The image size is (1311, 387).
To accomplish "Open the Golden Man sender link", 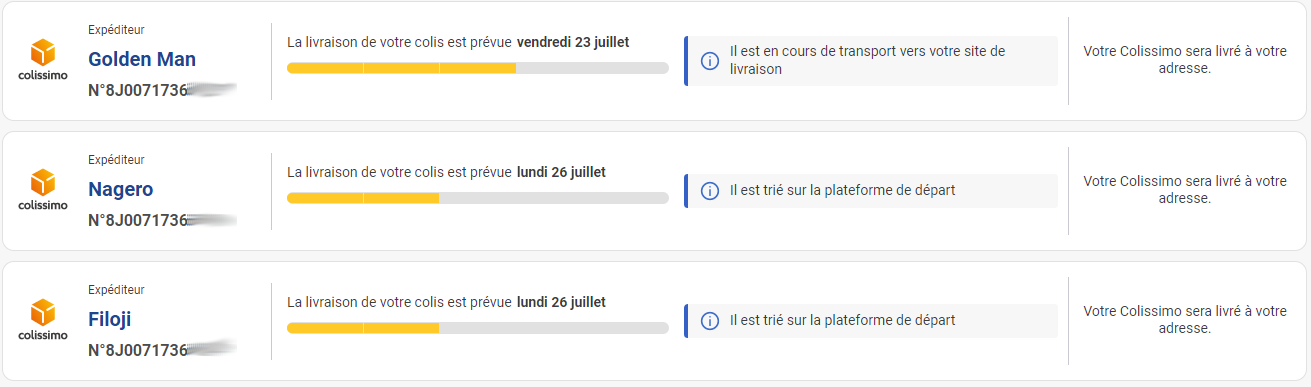I will (x=142, y=59).
